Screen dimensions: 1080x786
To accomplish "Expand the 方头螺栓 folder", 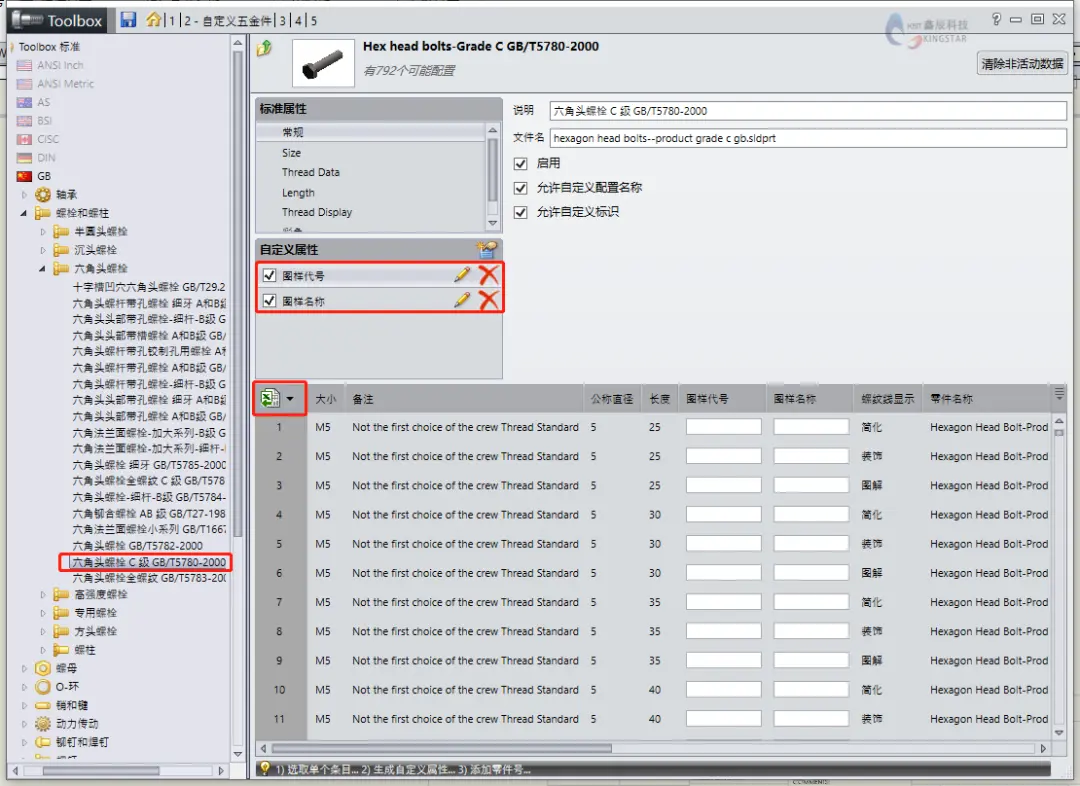I will (x=43, y=632).
